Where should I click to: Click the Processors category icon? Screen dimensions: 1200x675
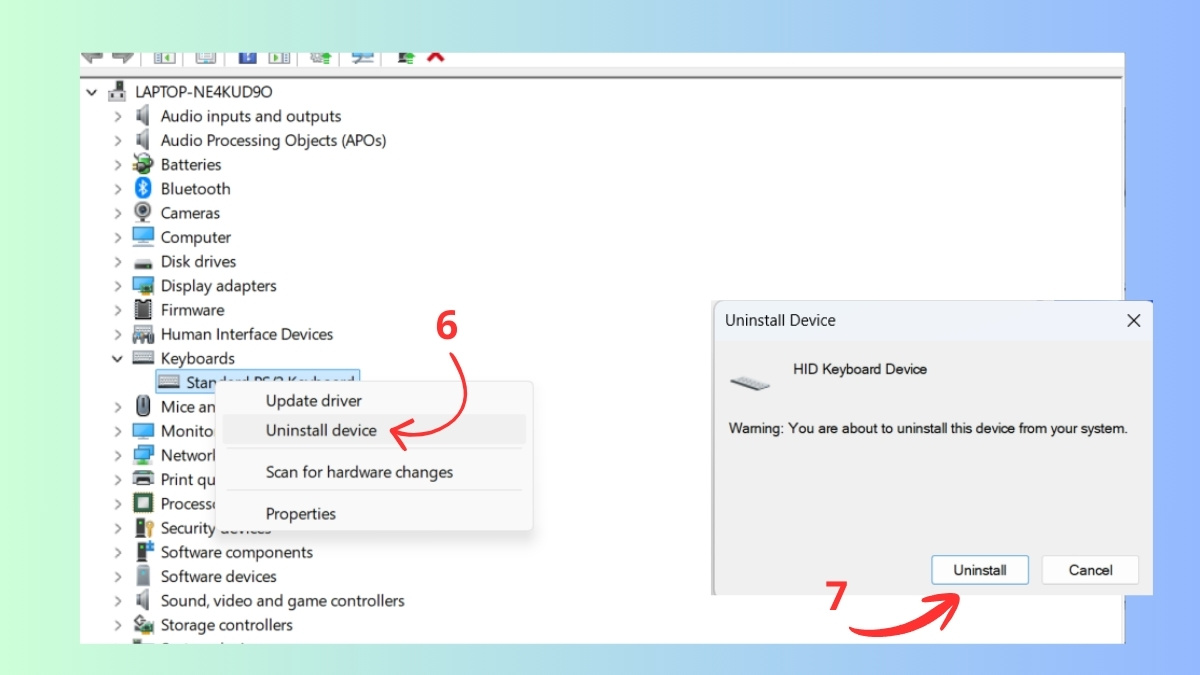pos(143,504)
